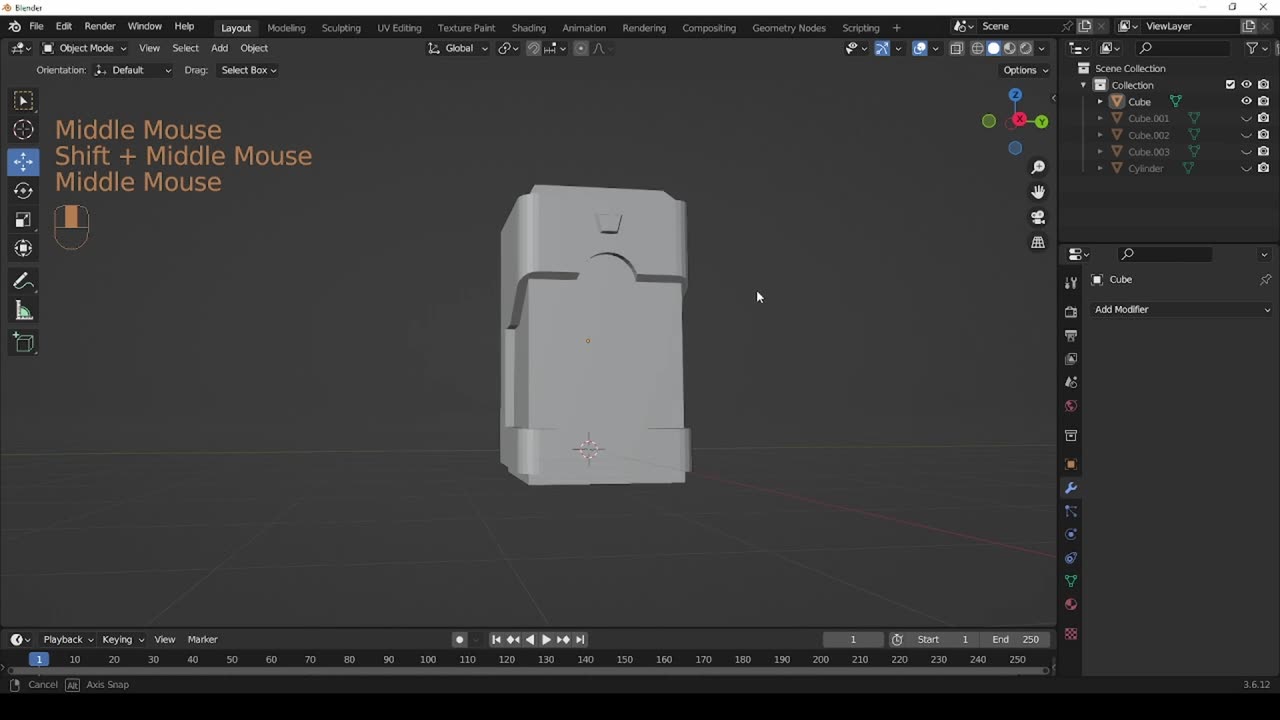The width and height of the screenshot is (1280, 720).
Task: Uncheck Collection exclude checkbox
Action: 1230,85
